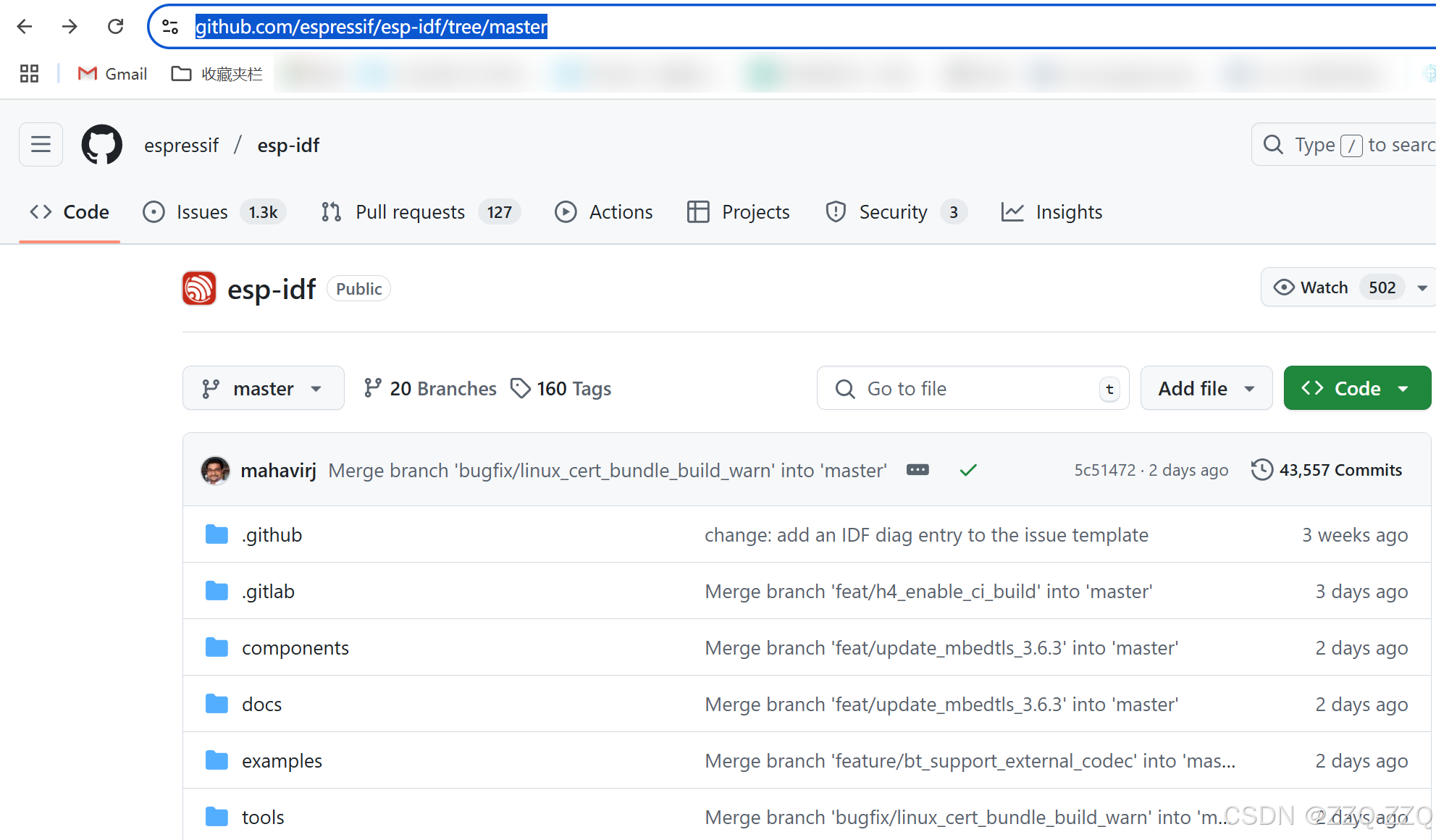
Task: Open the green Code dropdown button
Action: click(x=1356, y=388)
